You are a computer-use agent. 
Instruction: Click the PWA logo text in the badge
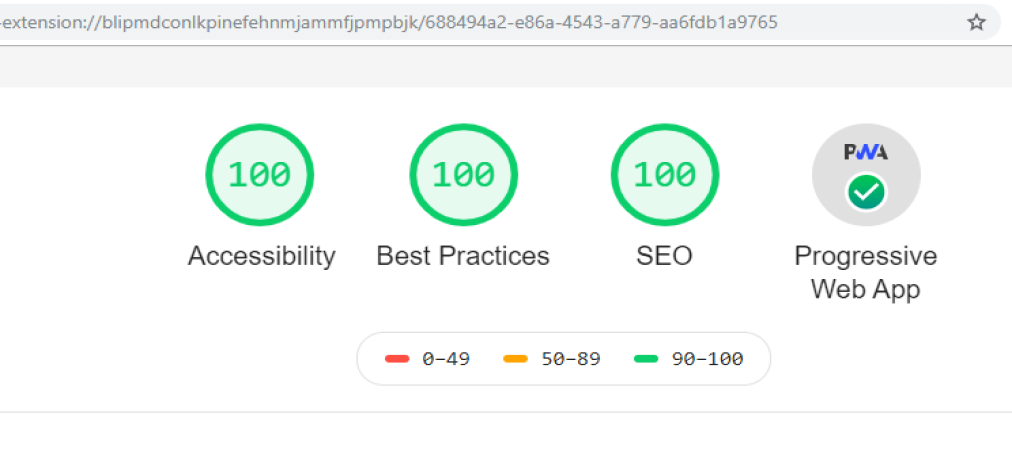866,152
